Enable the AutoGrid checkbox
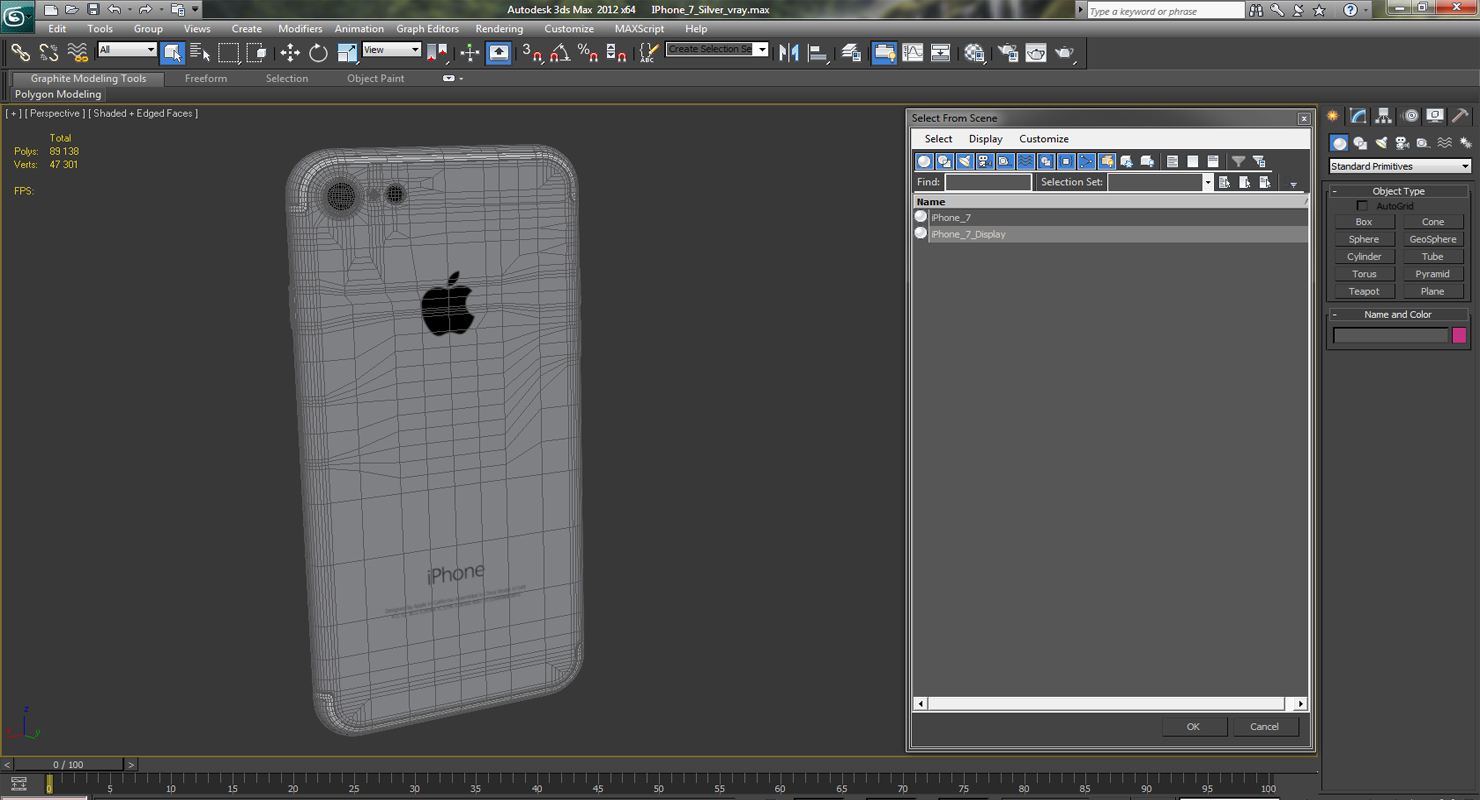1480x800 pixels. (x=1362, y=206)
